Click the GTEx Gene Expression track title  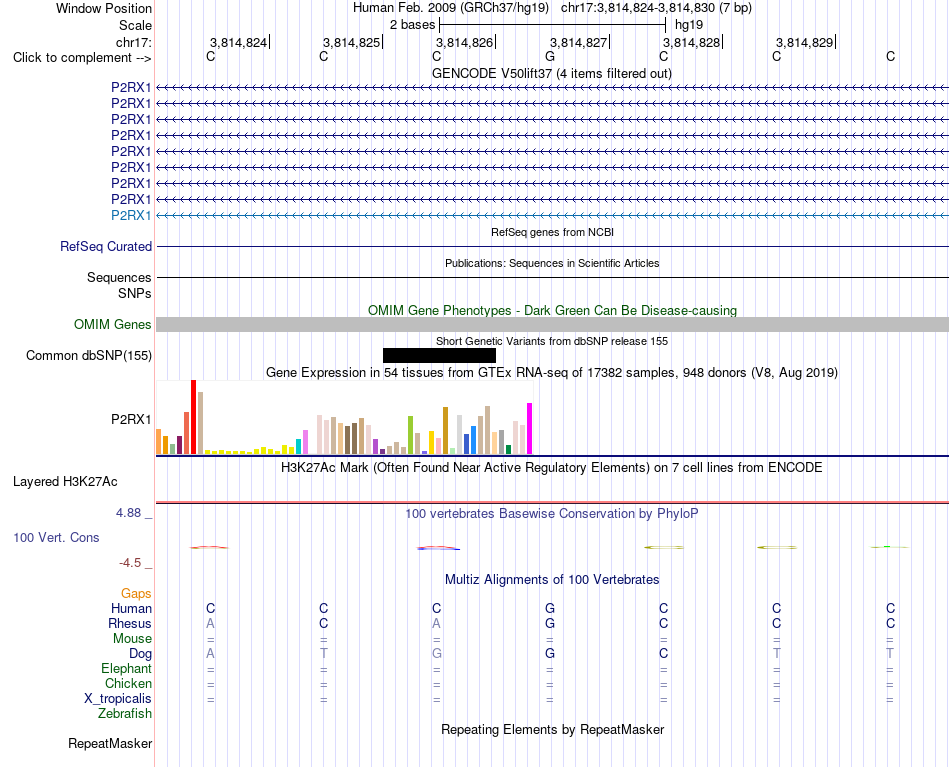coord(552,373)
